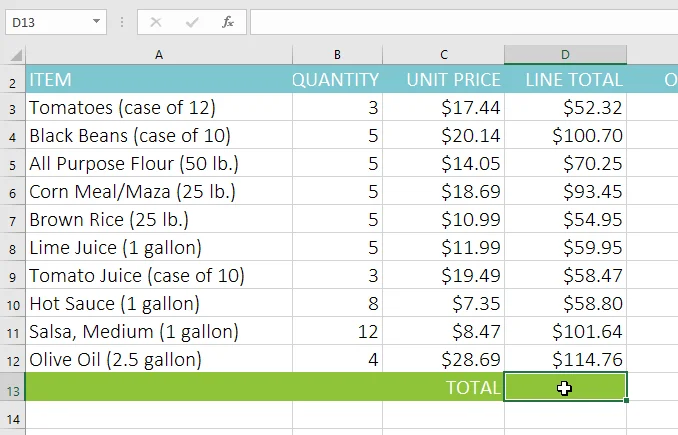Select the Tomatoes (case of 12) cell
This screenshot has width=678, height=435.
[159, 107]
